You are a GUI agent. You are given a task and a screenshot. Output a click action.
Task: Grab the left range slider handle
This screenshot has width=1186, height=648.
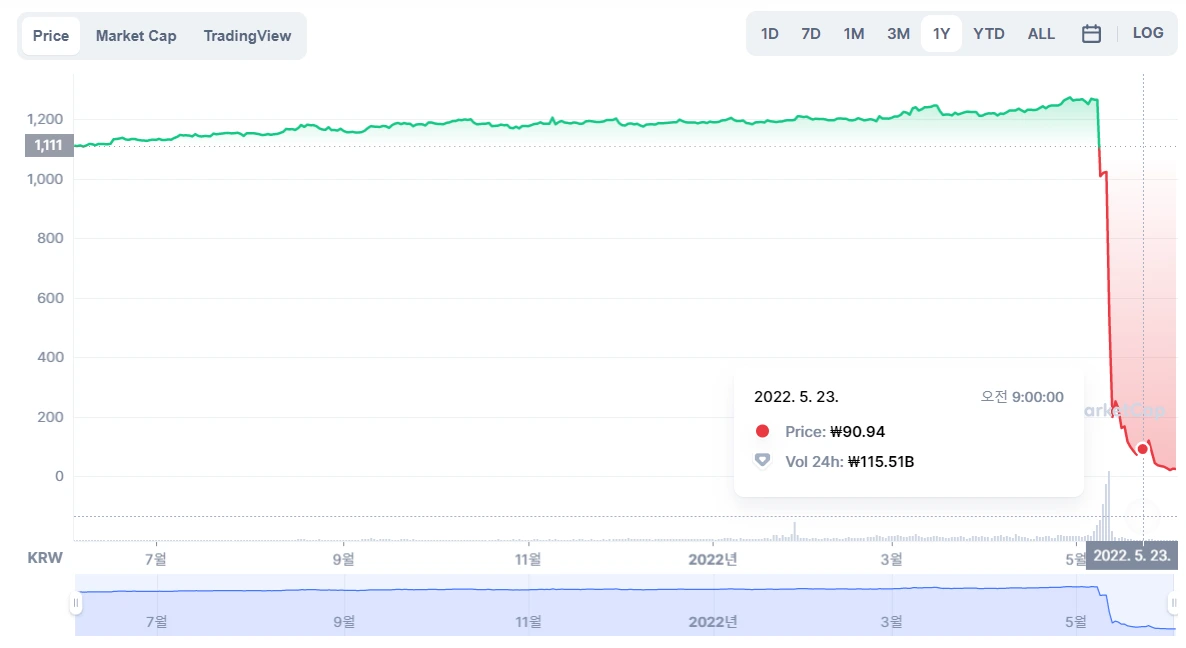tap(76, 603)
